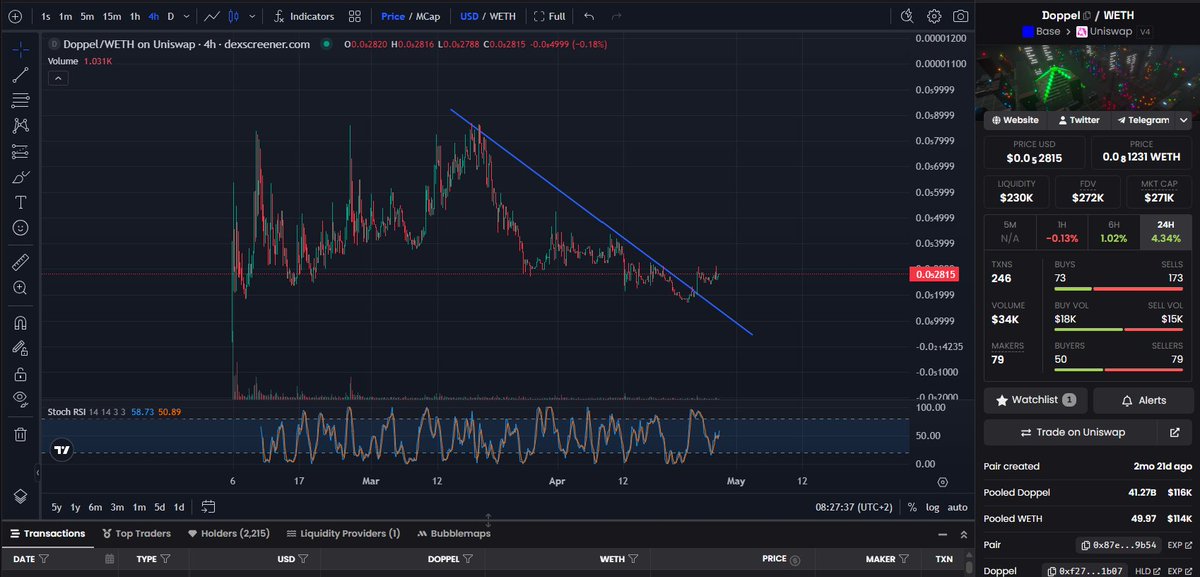Open the Indicators menu

pos(307,16)
